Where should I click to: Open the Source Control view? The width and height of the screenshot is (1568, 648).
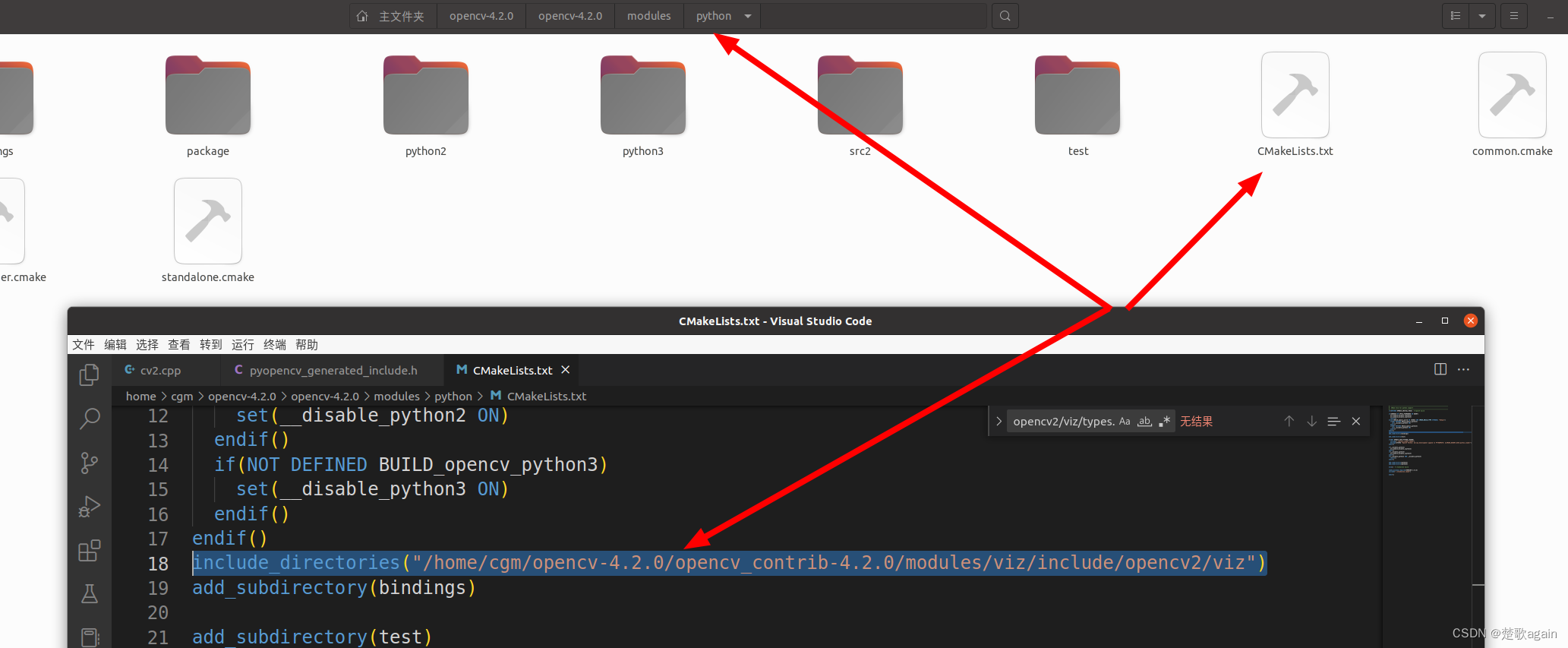point(90,463)
